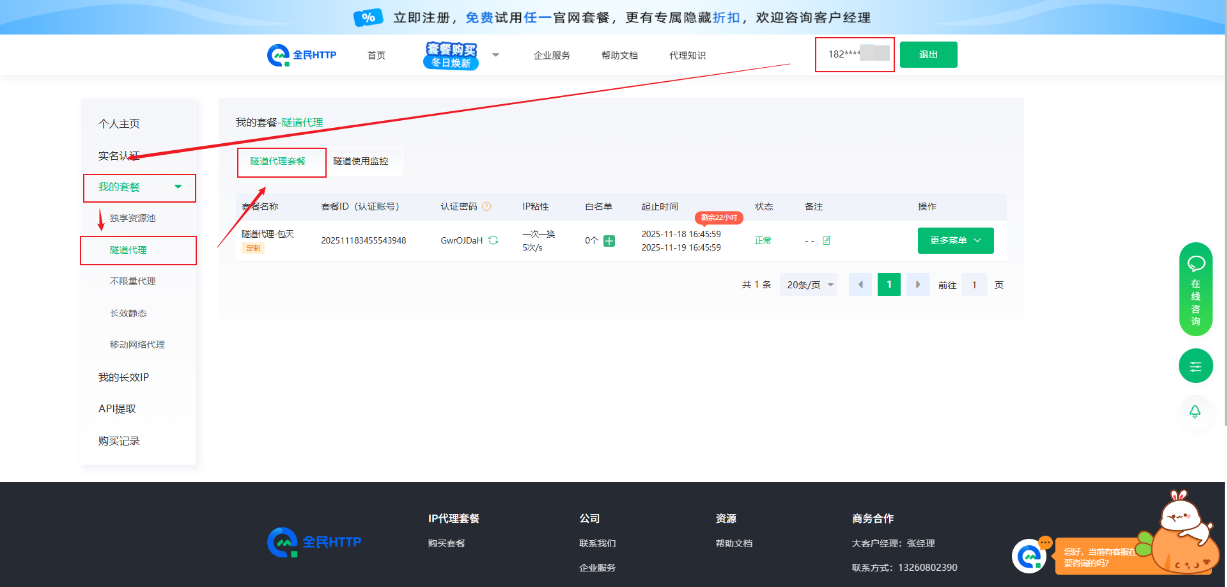
Task: Click the 全民HTTP logo in the header
Action: point(301,55)
